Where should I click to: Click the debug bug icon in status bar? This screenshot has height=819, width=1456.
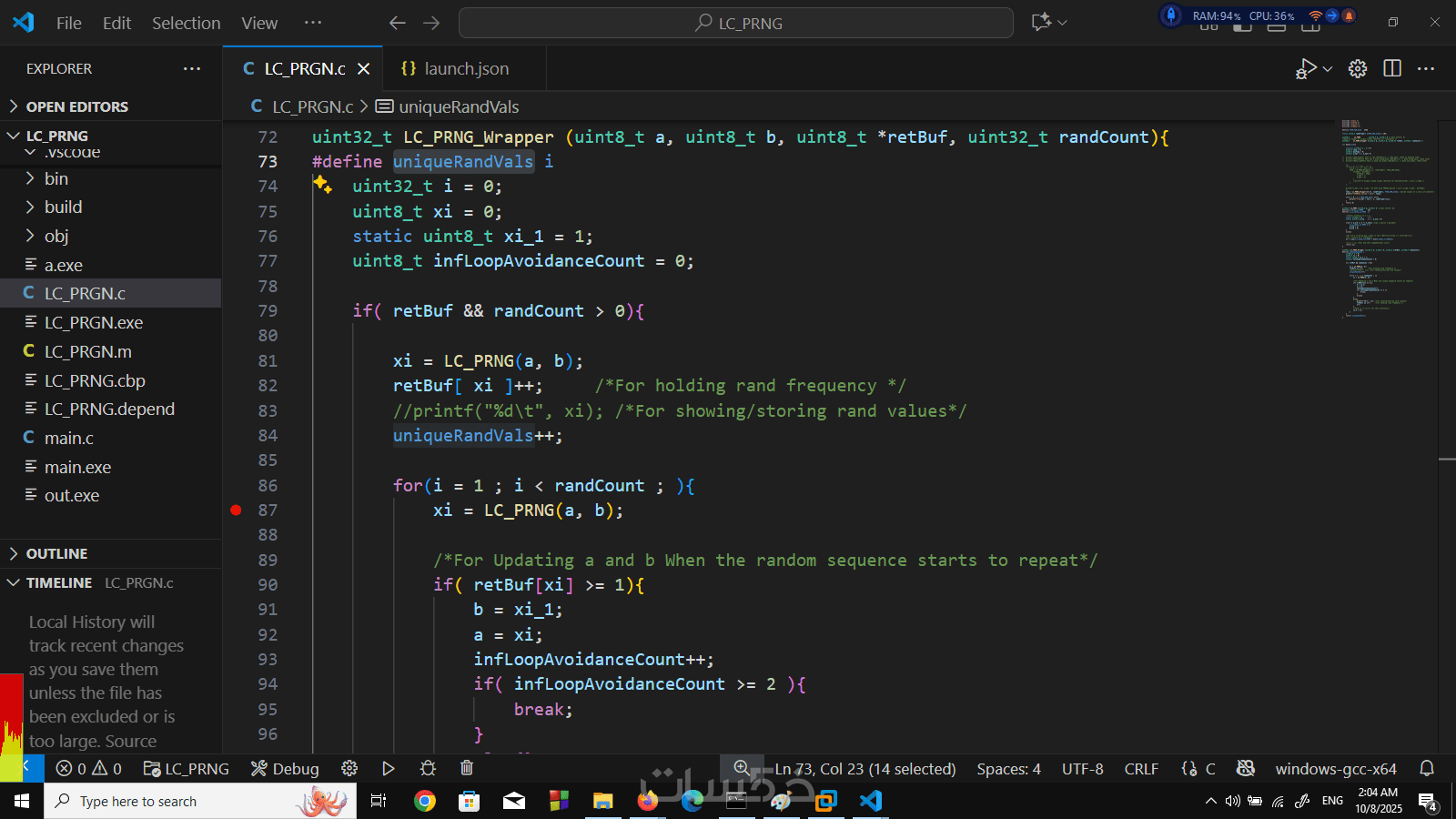point(428,769)
